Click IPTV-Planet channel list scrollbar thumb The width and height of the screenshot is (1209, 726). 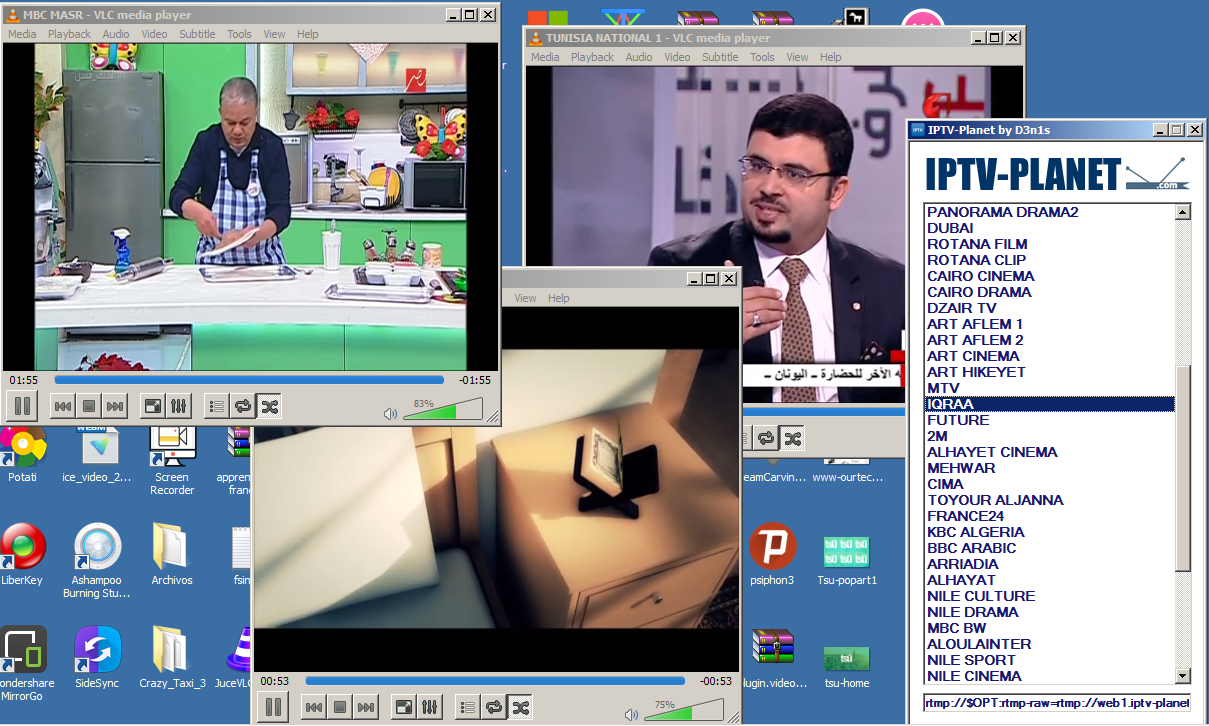click(1183, 469)
